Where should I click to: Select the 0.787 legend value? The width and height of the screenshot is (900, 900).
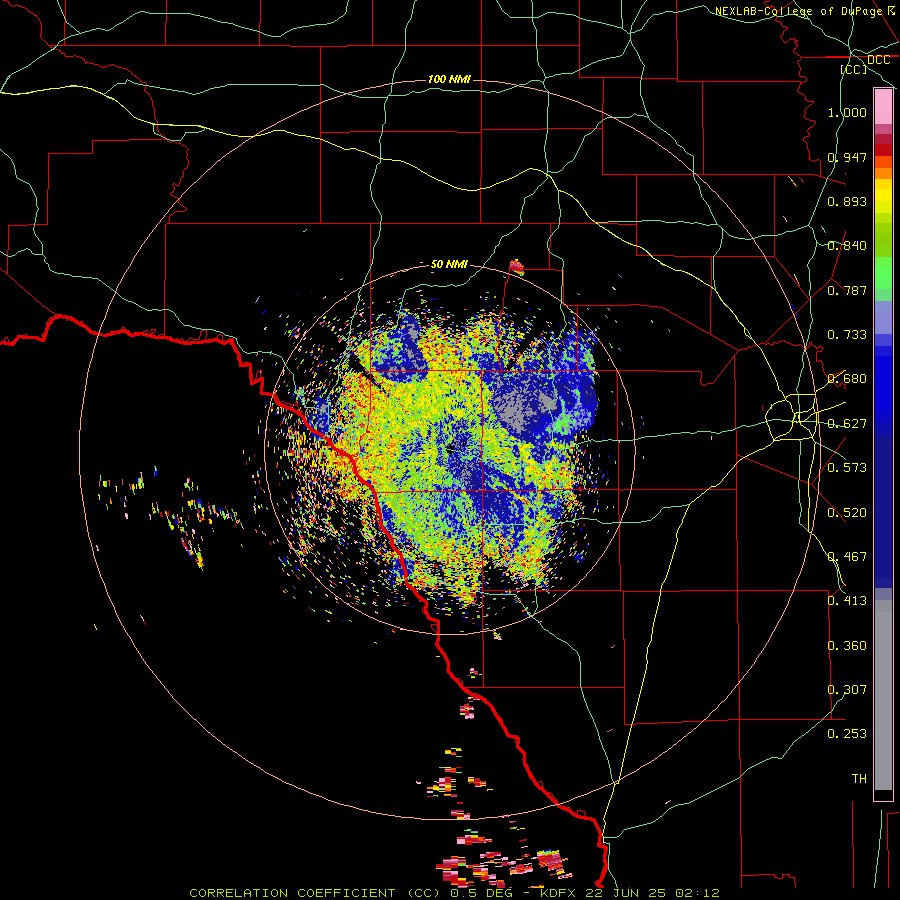coord(847,290)
